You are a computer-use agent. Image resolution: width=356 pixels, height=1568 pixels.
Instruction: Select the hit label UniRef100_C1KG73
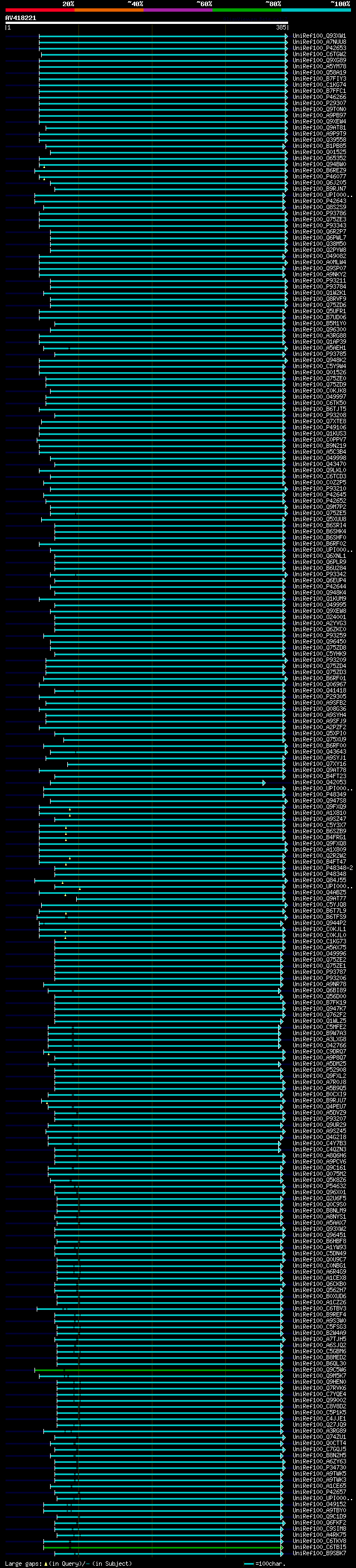tap(319, 941)
